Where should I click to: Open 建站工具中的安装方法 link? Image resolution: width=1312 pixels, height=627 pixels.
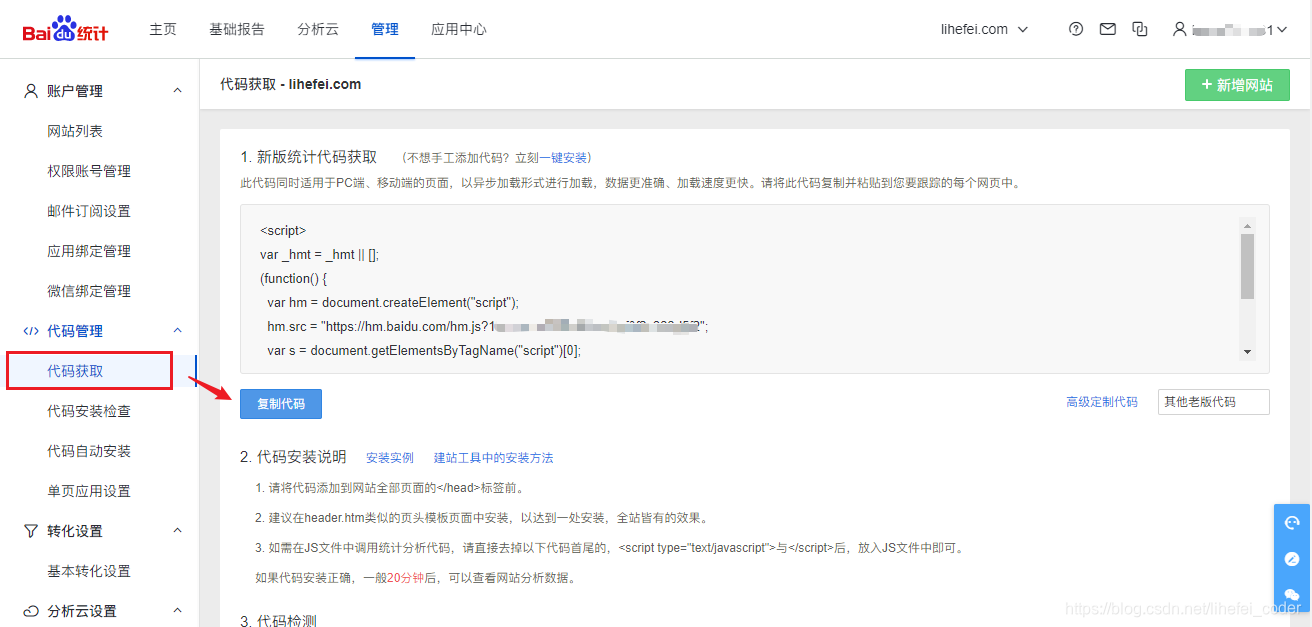[x=493, y=458]
